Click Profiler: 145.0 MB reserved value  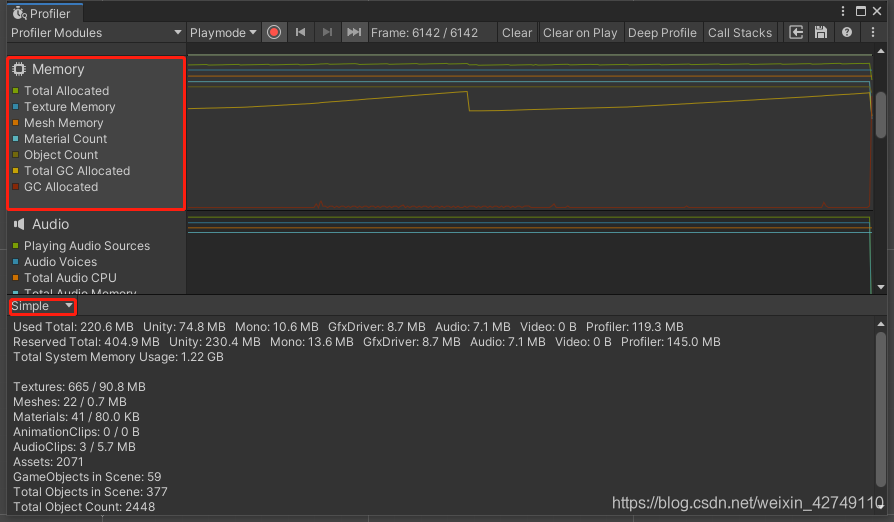click(670, 341)
